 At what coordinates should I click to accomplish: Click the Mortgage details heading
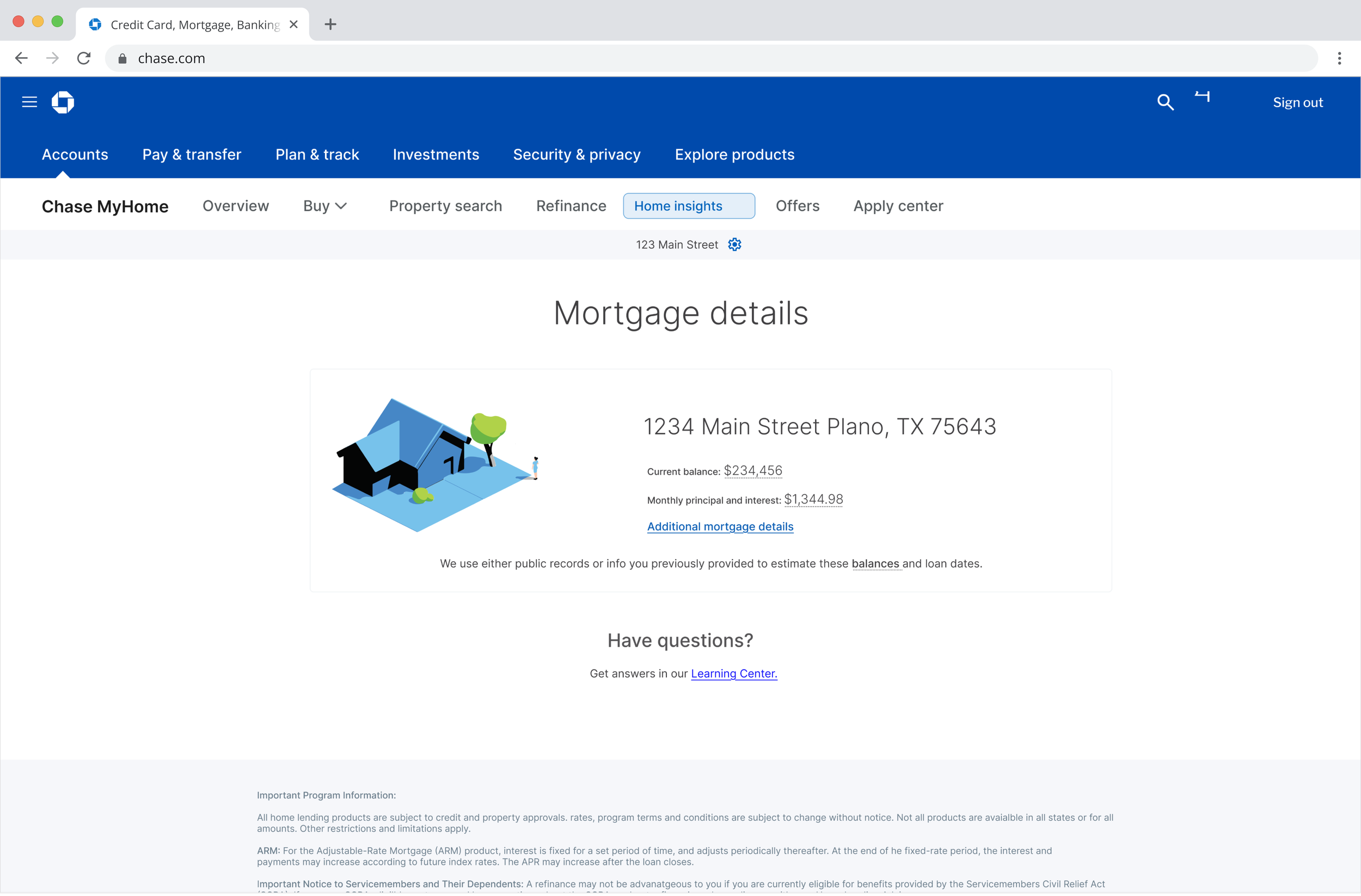[x=680, y=314]
